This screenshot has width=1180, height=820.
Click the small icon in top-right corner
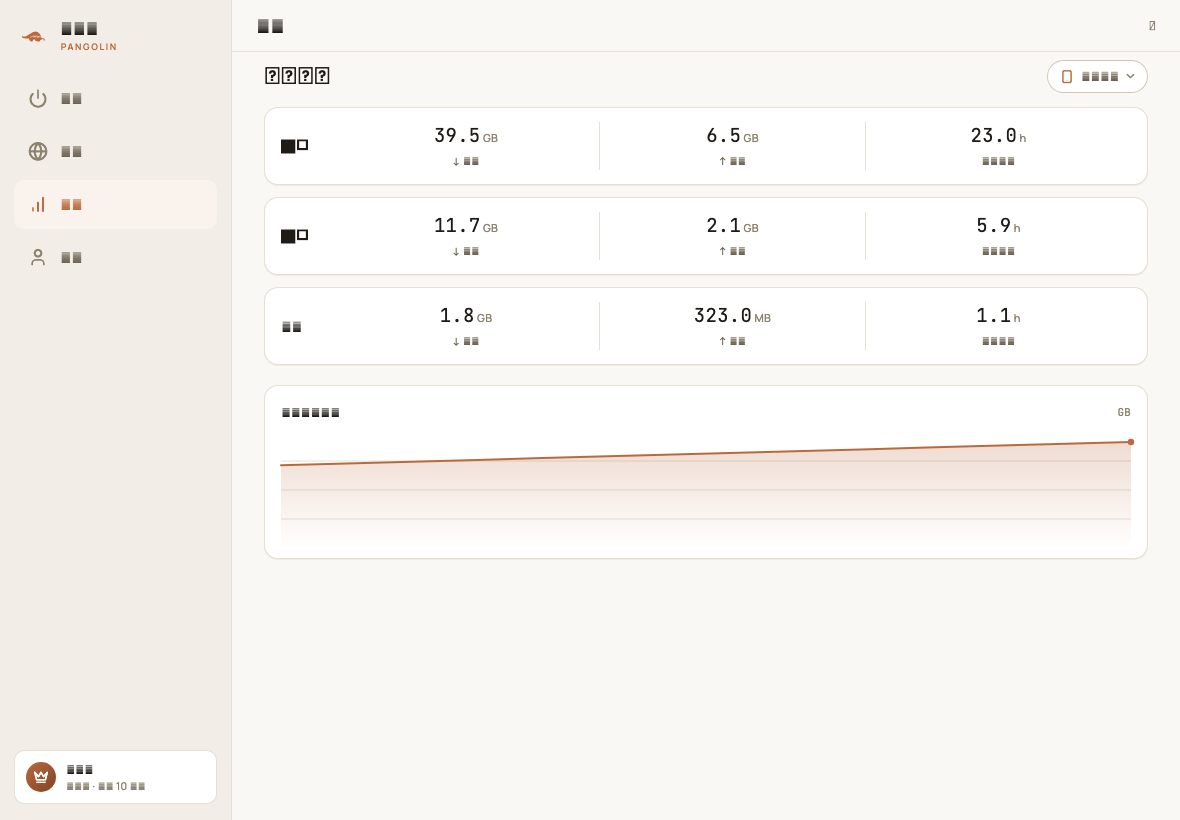(1152, 26)
